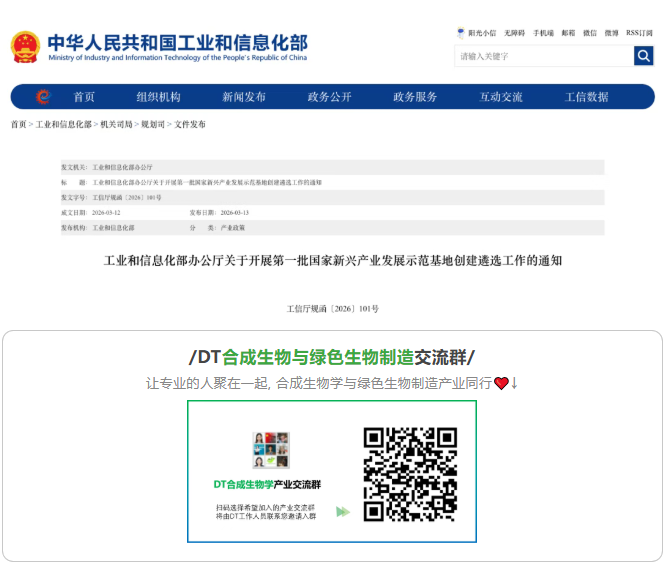Click the group avatar collage image

[x=271, y=451]
